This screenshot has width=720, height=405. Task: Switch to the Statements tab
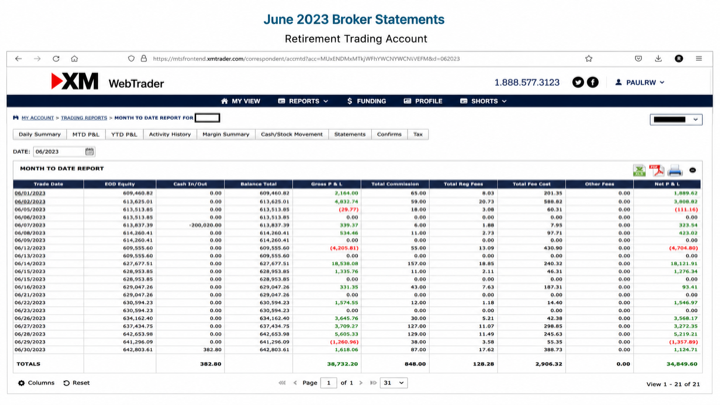pos(350,135)
